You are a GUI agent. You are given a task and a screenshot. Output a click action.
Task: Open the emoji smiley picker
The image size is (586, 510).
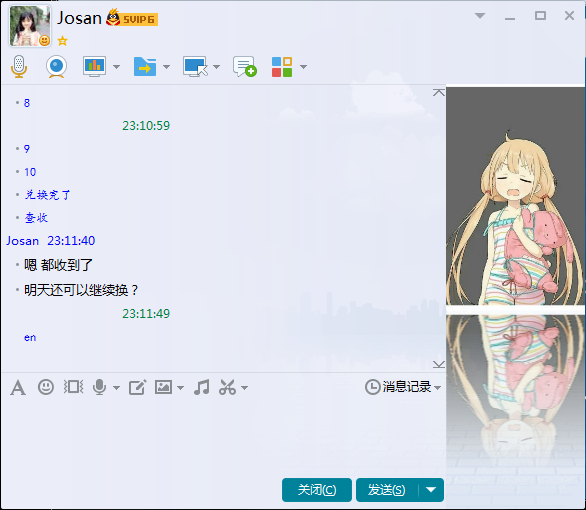click(x=46, y=387)
